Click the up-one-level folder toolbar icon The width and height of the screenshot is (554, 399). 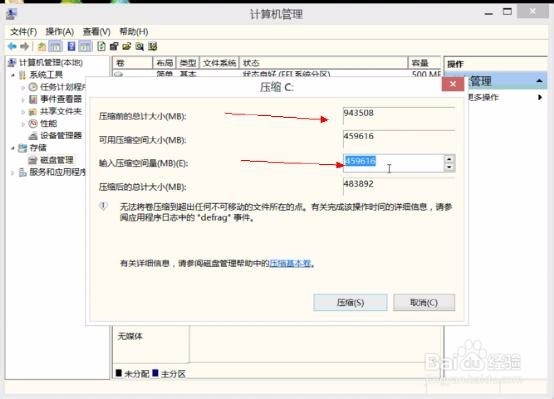click(x=42, y=46)
